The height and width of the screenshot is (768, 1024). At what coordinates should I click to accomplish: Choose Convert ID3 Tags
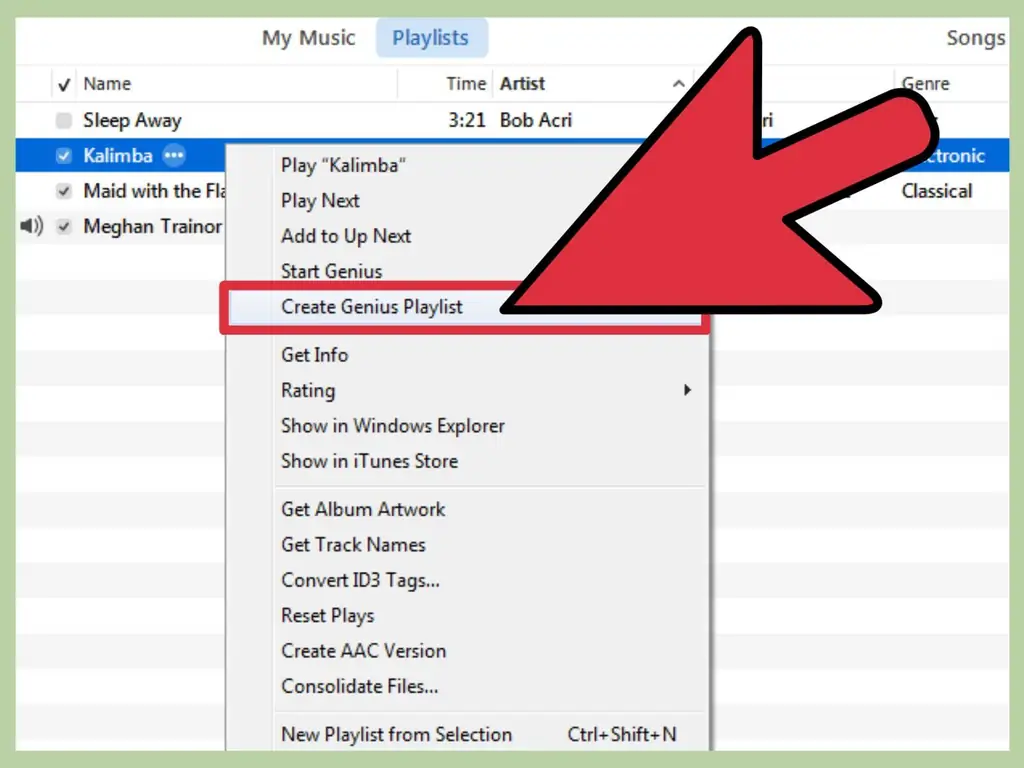point(359,580)
